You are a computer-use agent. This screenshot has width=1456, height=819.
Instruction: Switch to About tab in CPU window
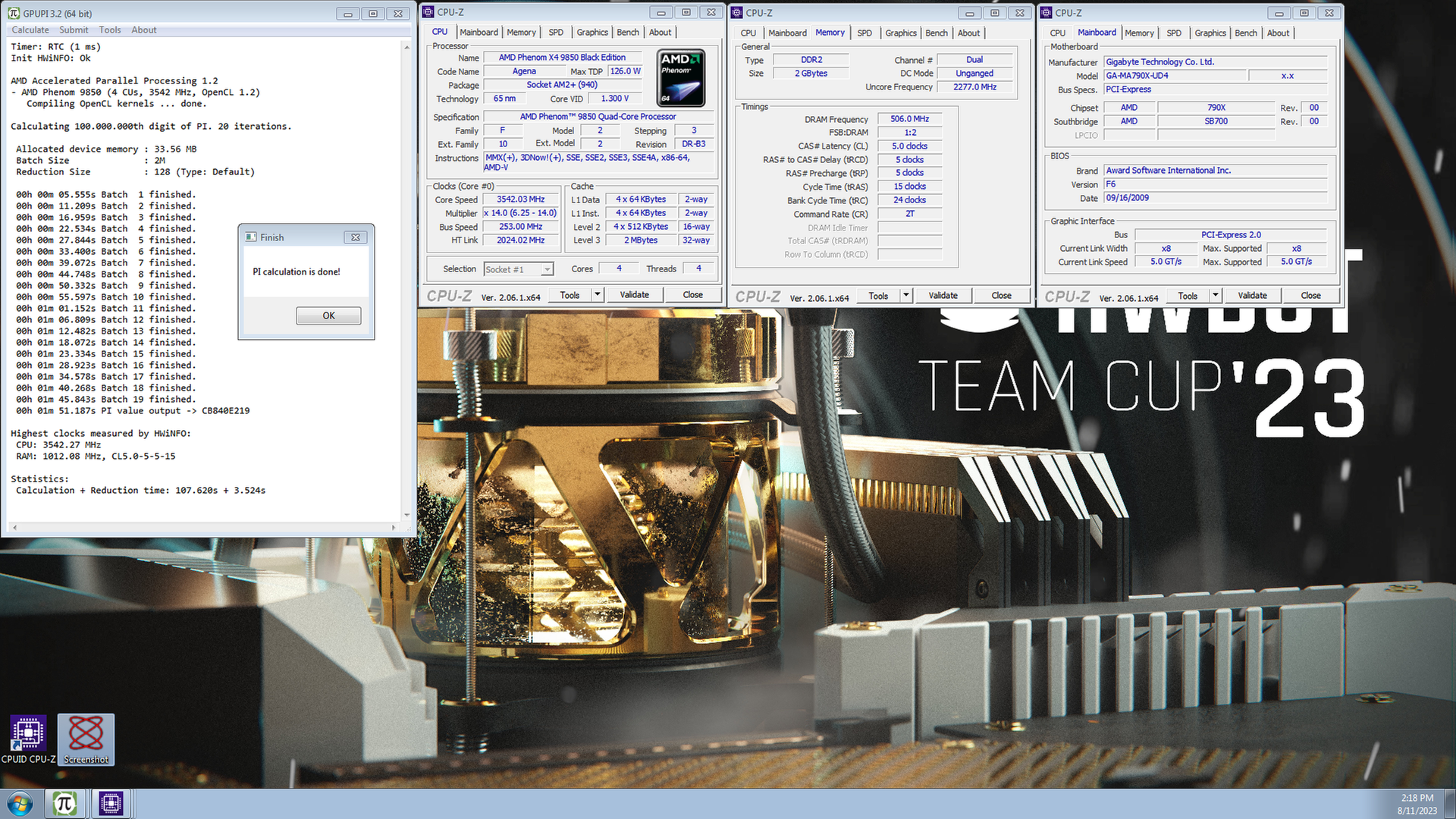(660, 33)
